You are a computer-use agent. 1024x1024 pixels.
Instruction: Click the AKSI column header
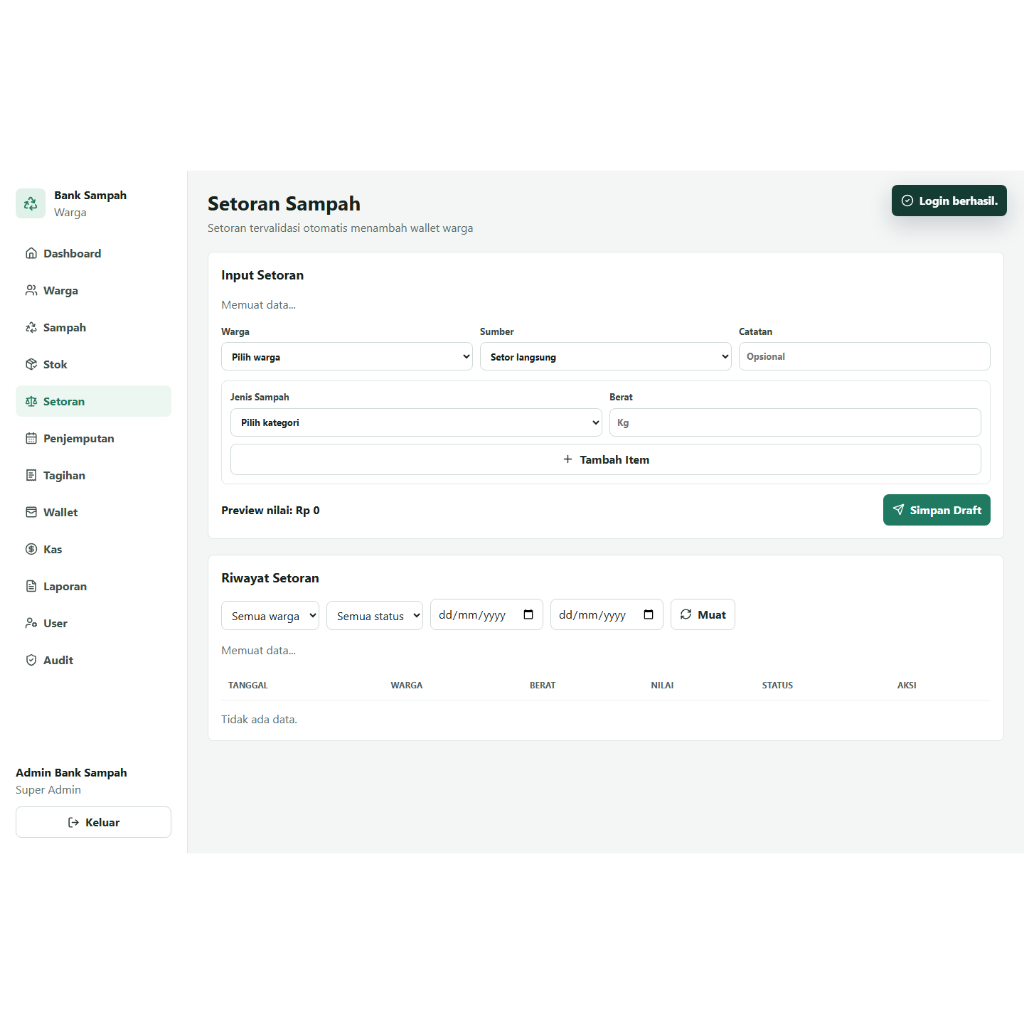coord(906,685)
